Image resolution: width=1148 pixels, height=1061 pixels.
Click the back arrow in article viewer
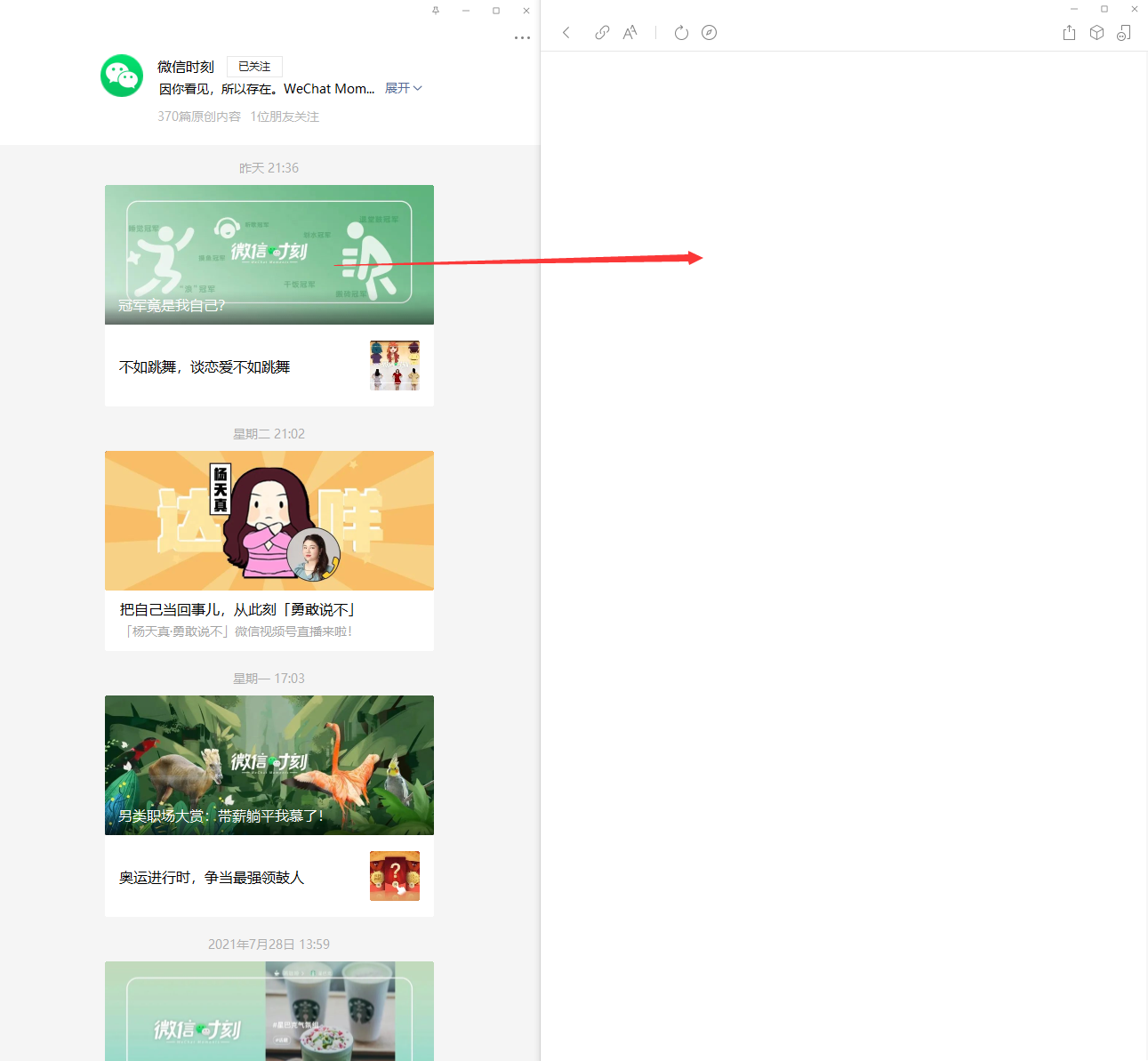pyautogui.click(x=566, y=33)
